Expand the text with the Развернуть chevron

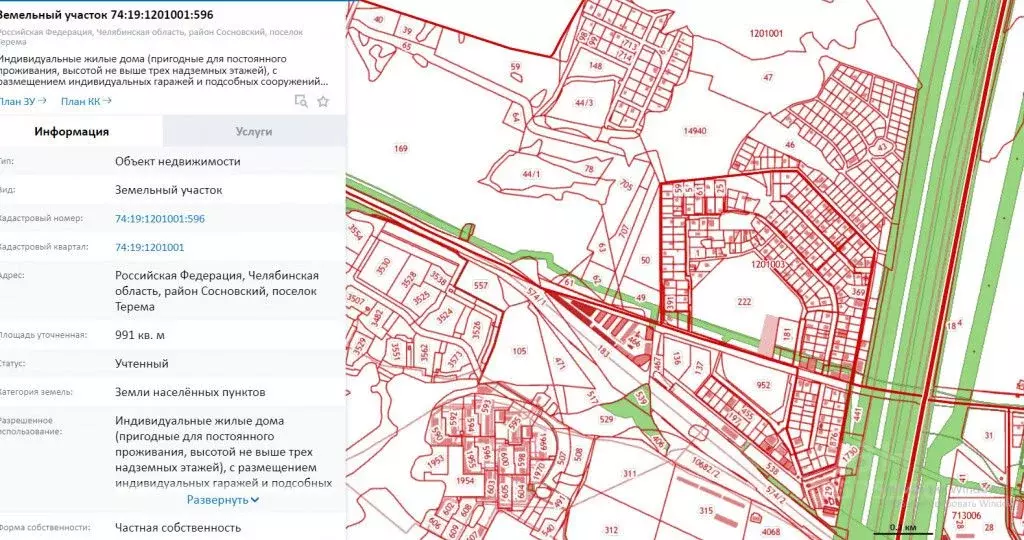(223, 500)
